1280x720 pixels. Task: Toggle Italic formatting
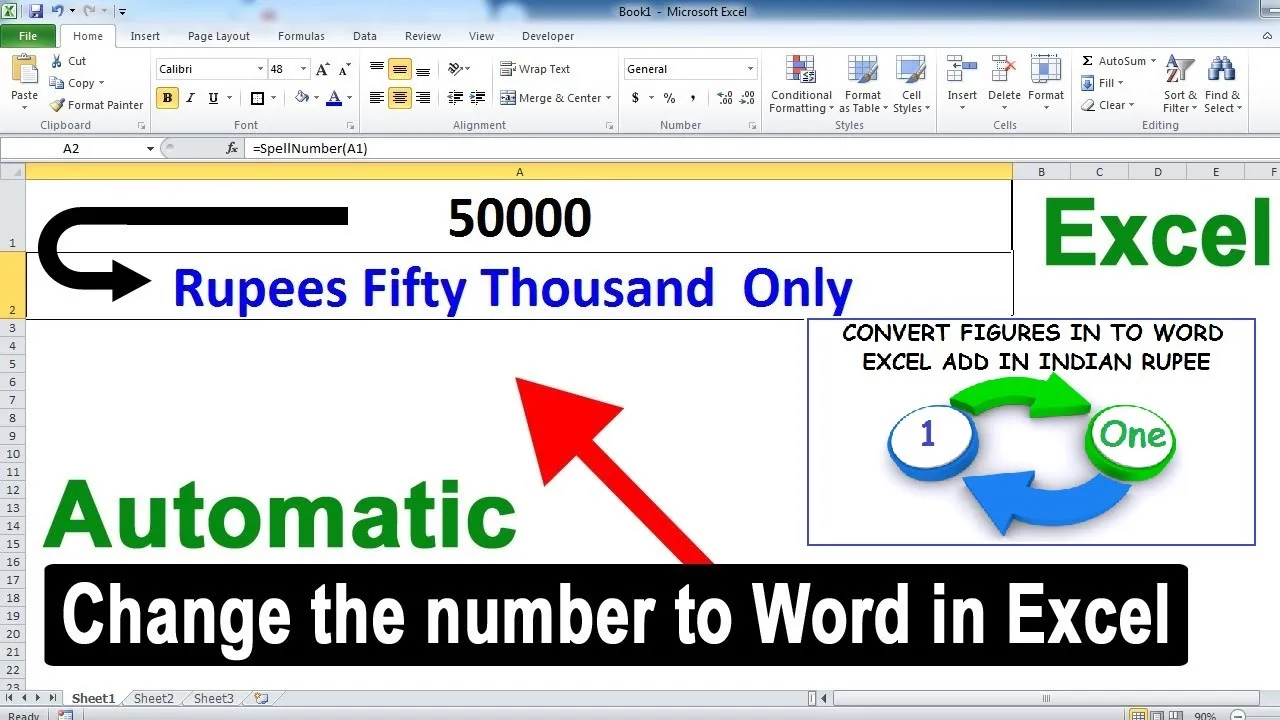click(190, 98)
